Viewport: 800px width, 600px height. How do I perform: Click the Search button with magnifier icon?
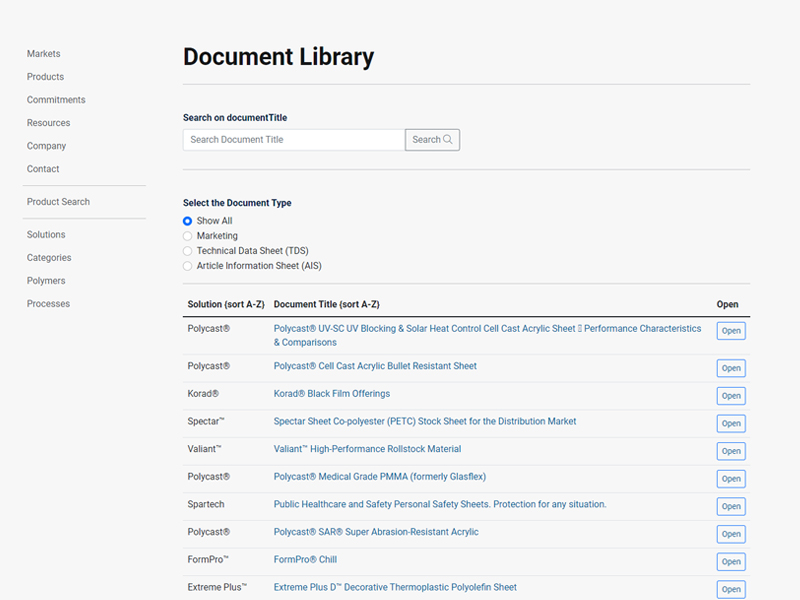pyautogui.click(x=432, y=140)
